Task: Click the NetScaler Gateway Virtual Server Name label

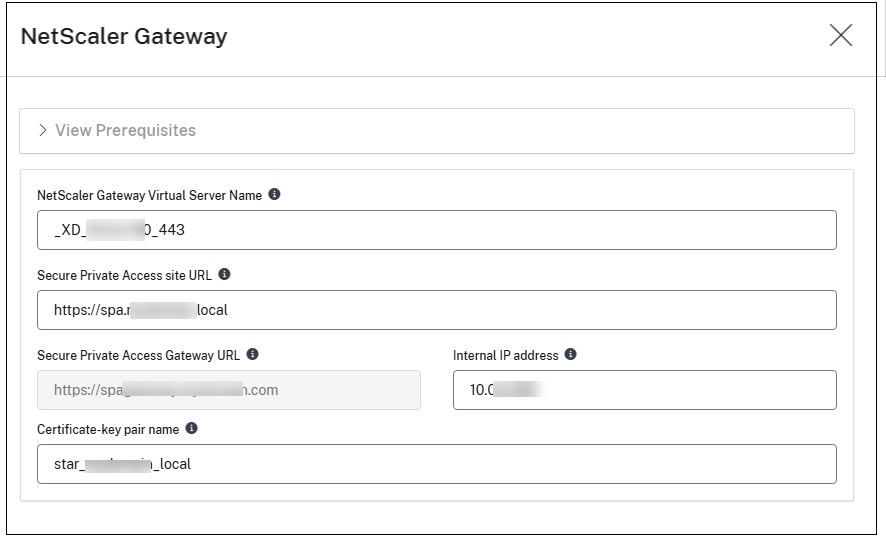Action: tap(149, 196)
